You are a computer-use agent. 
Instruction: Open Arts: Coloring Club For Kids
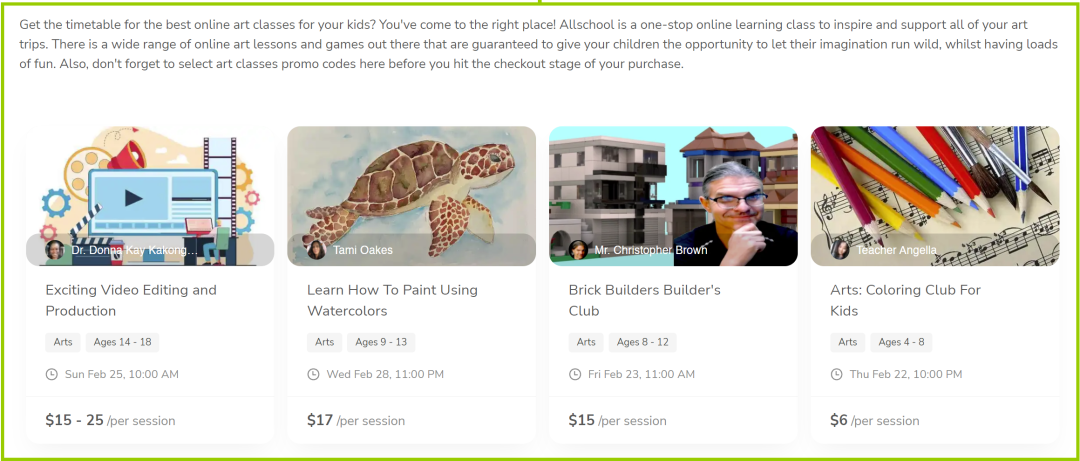(x=905, y=300)
